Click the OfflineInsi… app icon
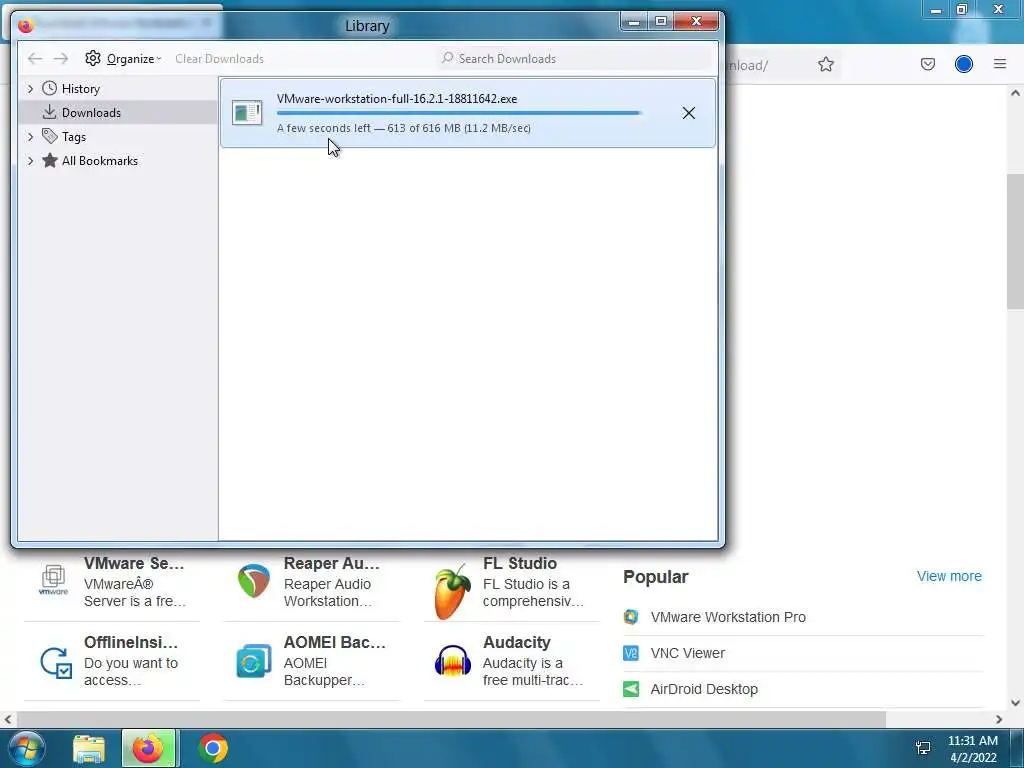Screen dimensions: 1024x768 pos(56,662)
